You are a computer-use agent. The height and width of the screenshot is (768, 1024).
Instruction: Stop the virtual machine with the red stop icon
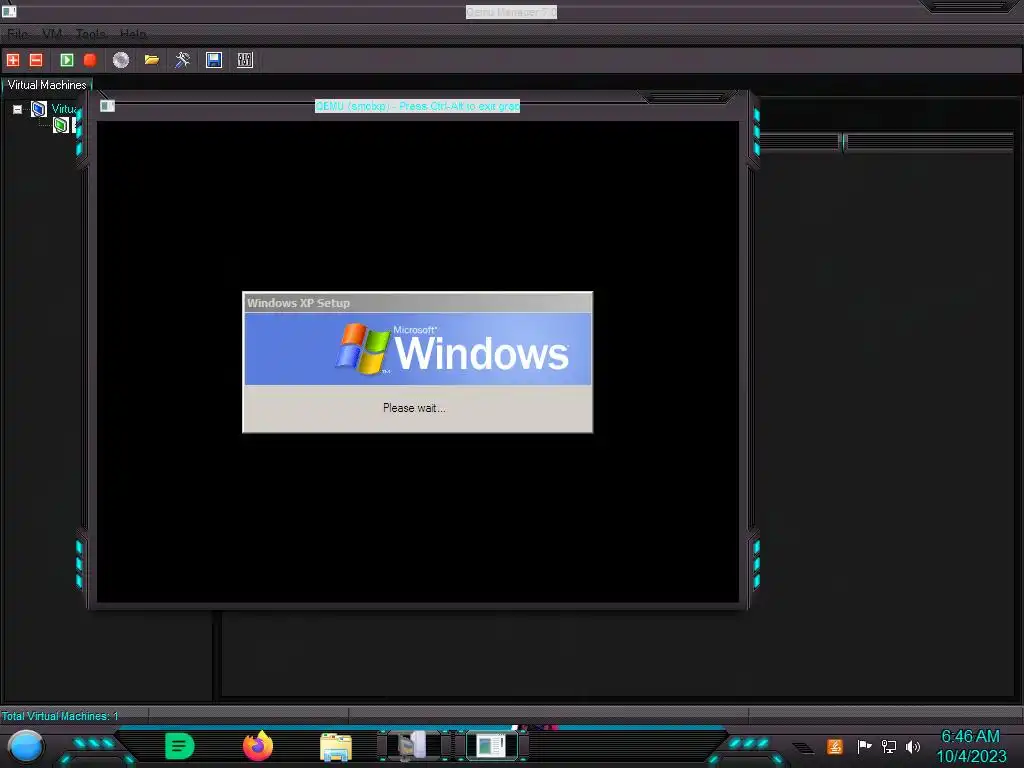(90, 60)
